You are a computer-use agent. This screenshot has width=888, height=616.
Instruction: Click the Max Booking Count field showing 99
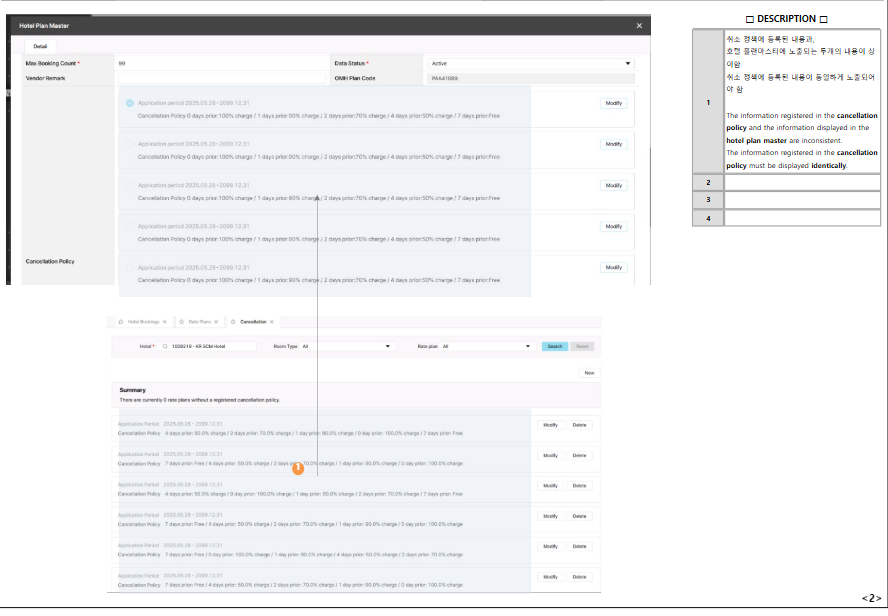pos(222,63)
